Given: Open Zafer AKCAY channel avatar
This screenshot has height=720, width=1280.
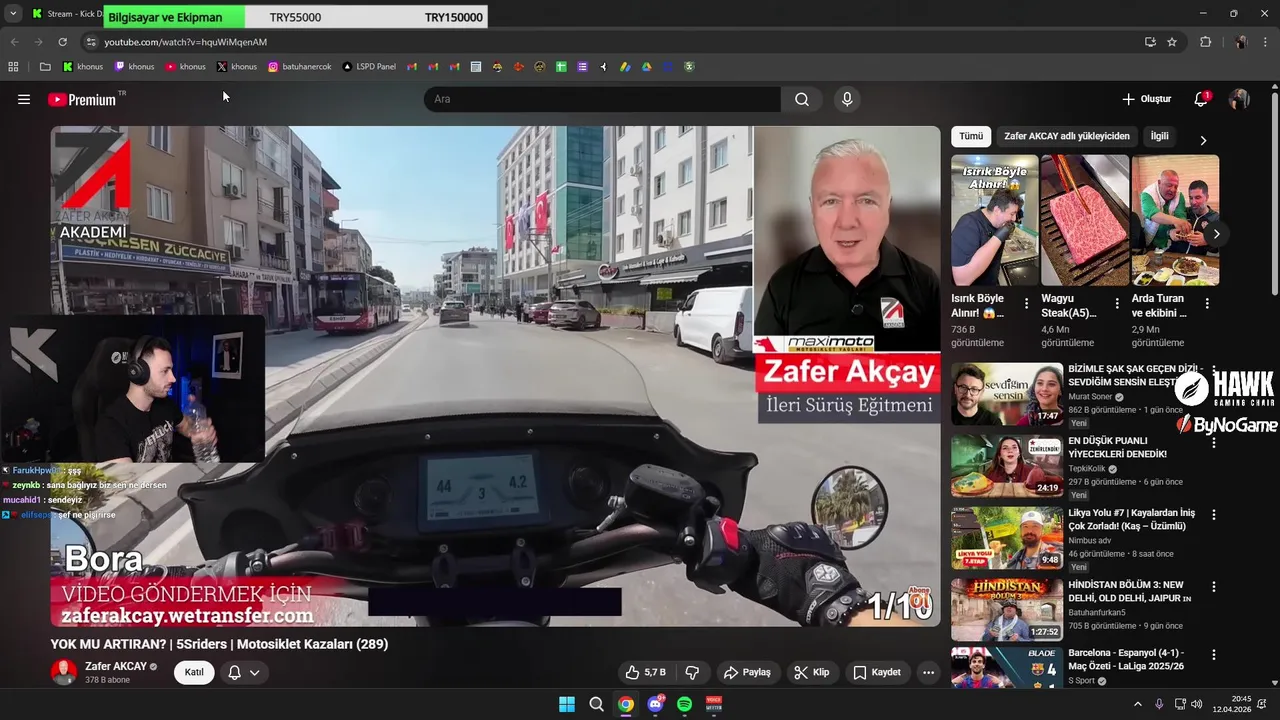Looking at the screenshot, I should point(64,672).
